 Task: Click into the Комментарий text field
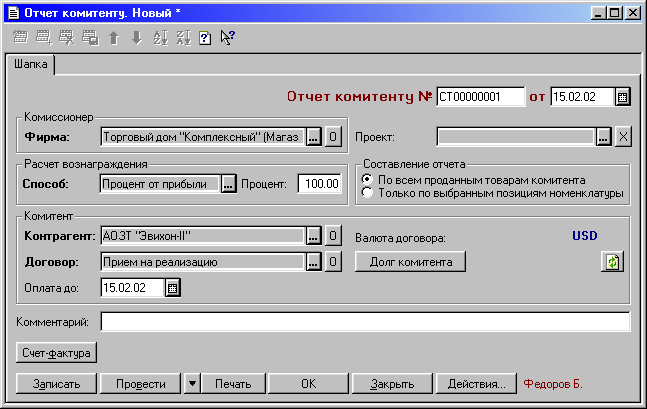365,322
